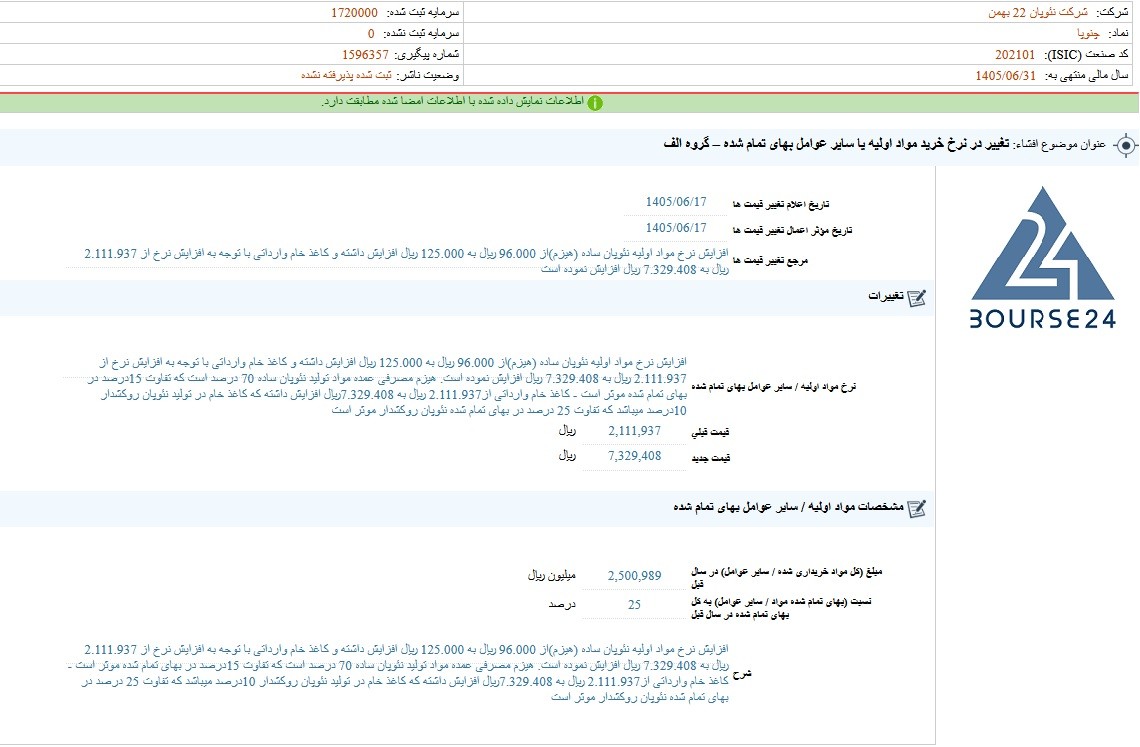
Task: Select purchased materials amount 2,500,989
Action: pyautogui.click(x=634, y=576)
